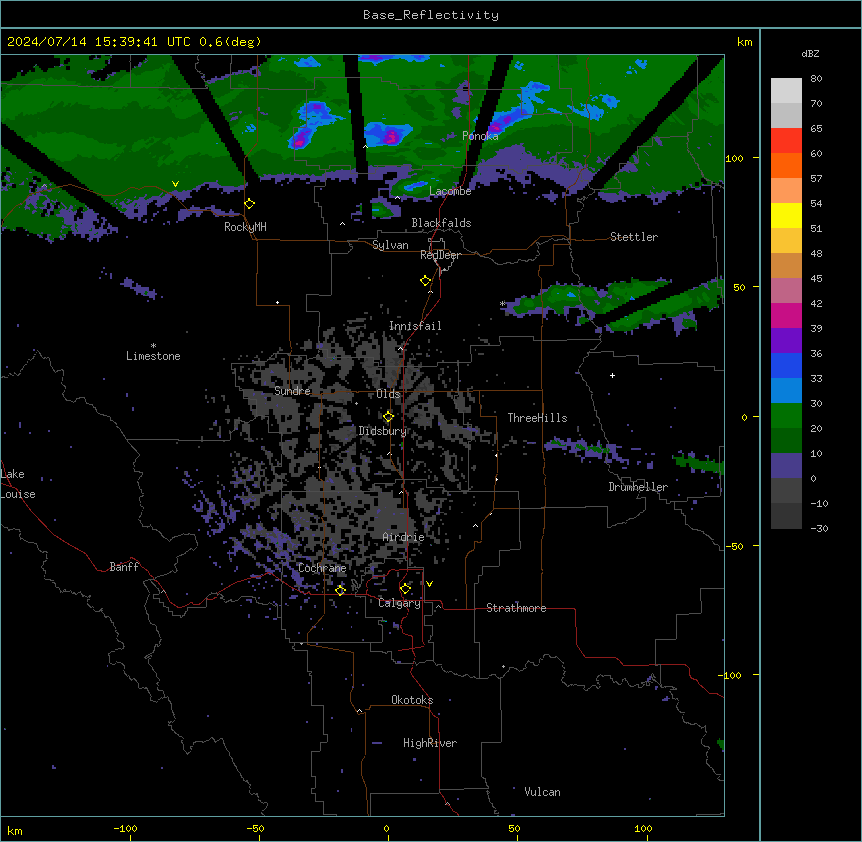The height and width of the screenshot is (842, 862).
Task: Click the ThreeHills label
Action: point(537,418)
